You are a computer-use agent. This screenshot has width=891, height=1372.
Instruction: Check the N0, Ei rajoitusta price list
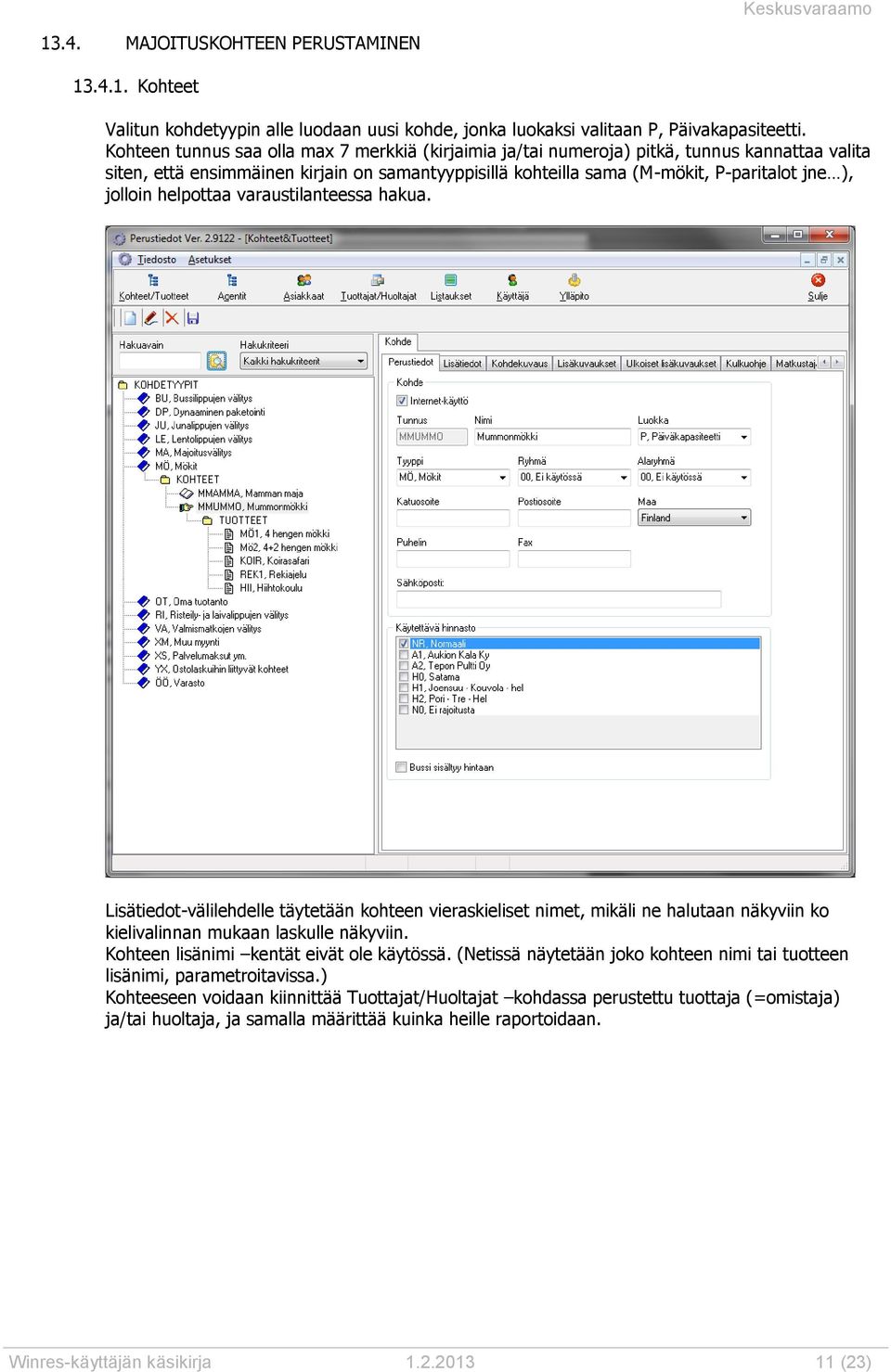[x=404, y=711]
